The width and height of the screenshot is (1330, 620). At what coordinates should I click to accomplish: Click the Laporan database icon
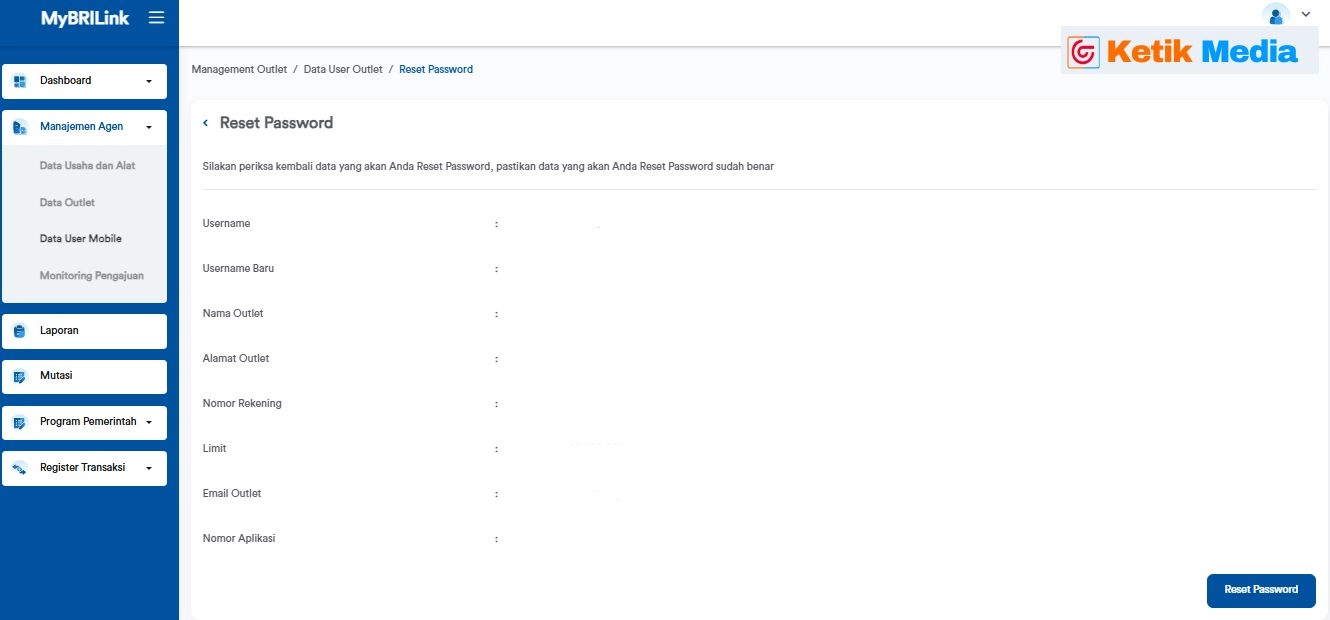click(x=19, y=331)
